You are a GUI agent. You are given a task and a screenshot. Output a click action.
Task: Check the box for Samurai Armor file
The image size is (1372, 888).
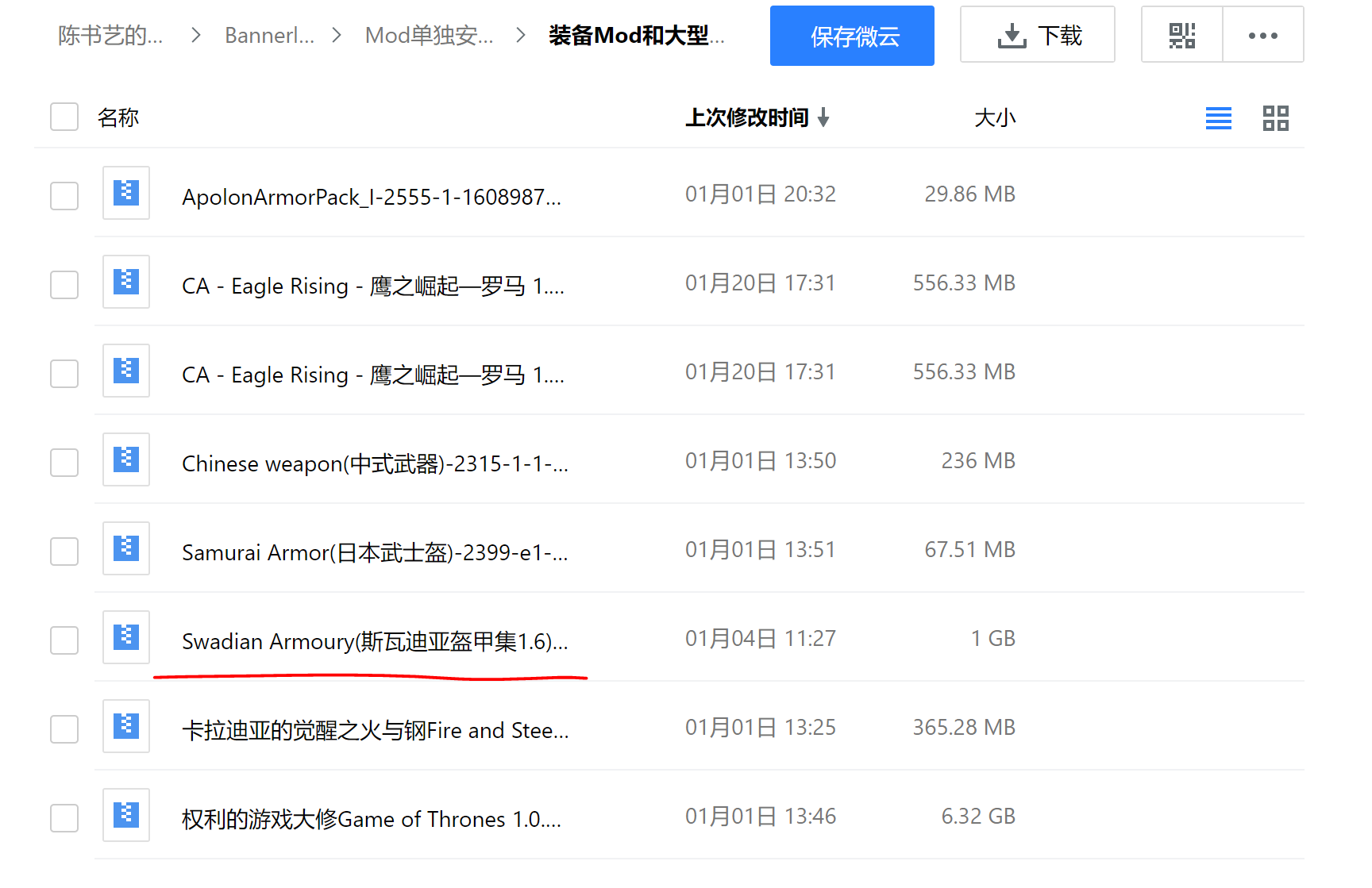[64, 552]
